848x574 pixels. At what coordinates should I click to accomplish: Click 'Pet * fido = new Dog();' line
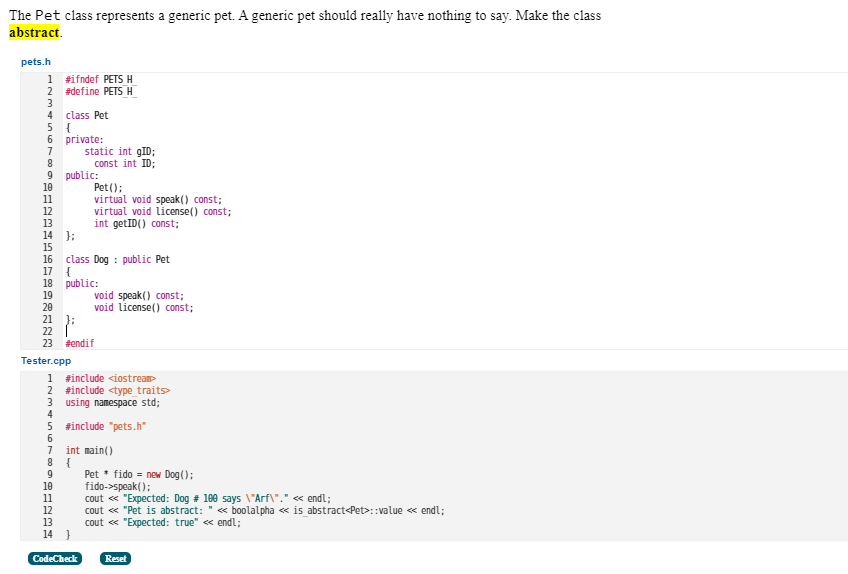point(139,474)
